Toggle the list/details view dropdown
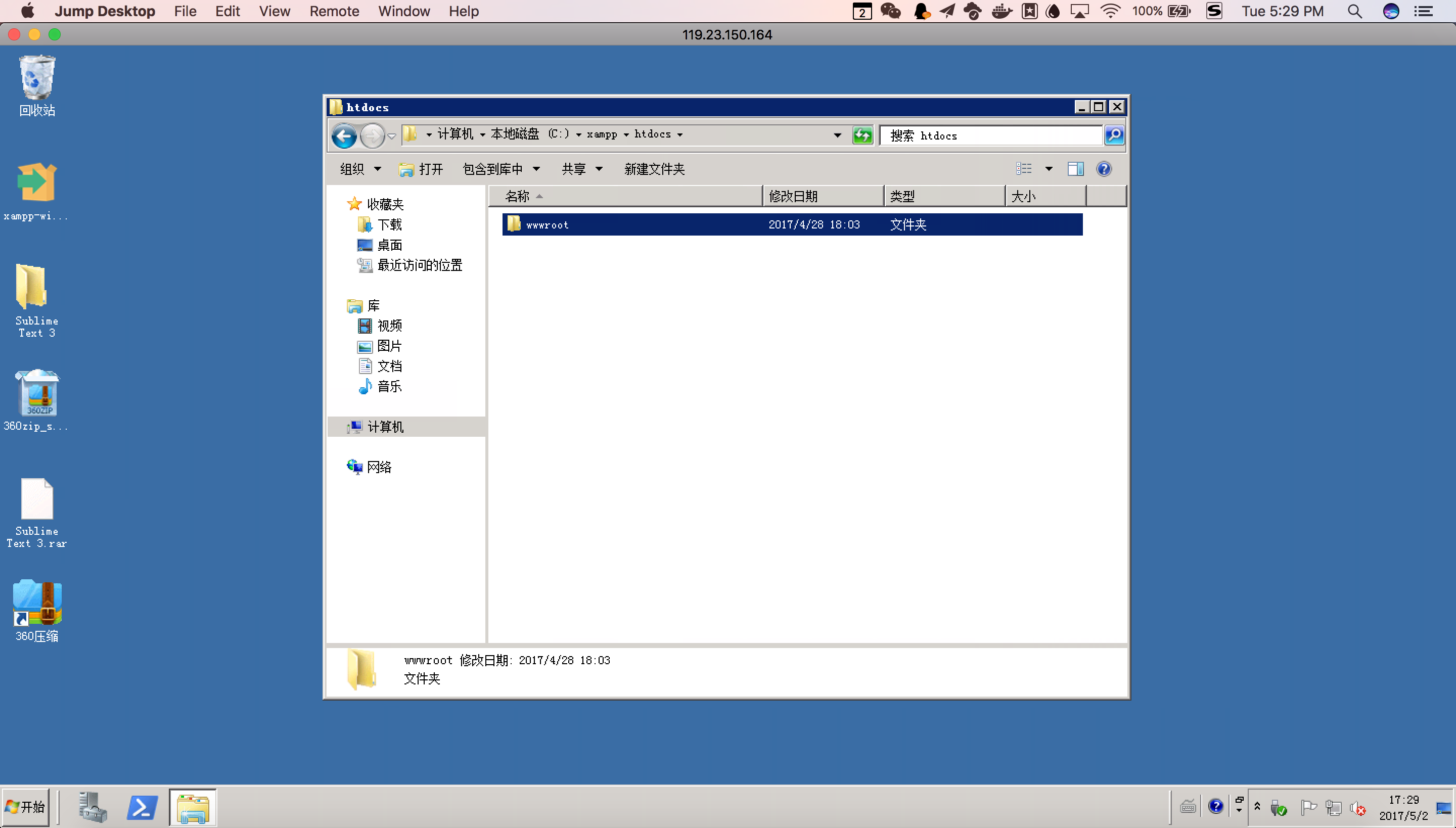The width and height of the screenshot is (1456, 828). click(1046, 168)
